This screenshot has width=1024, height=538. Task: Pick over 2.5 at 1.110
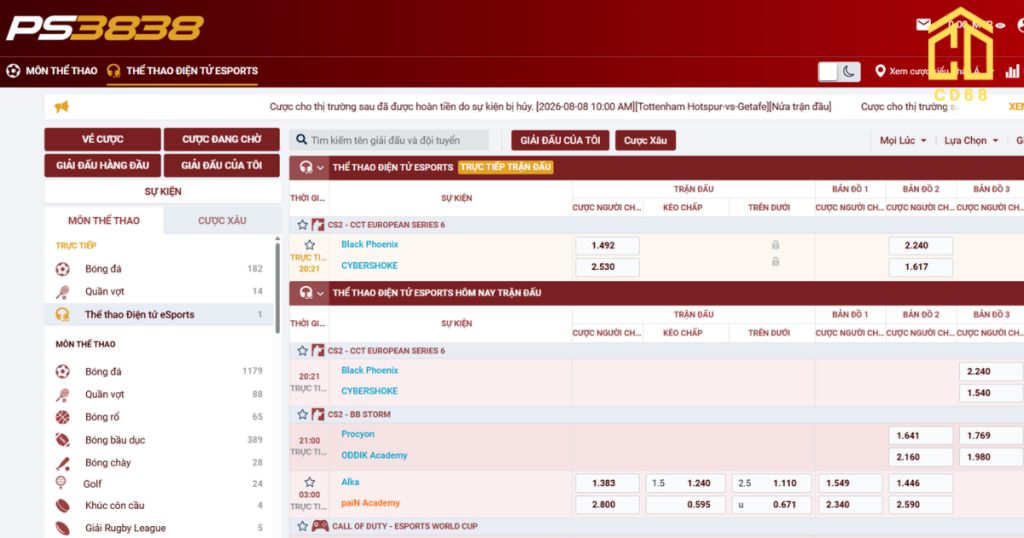point(771,483)
